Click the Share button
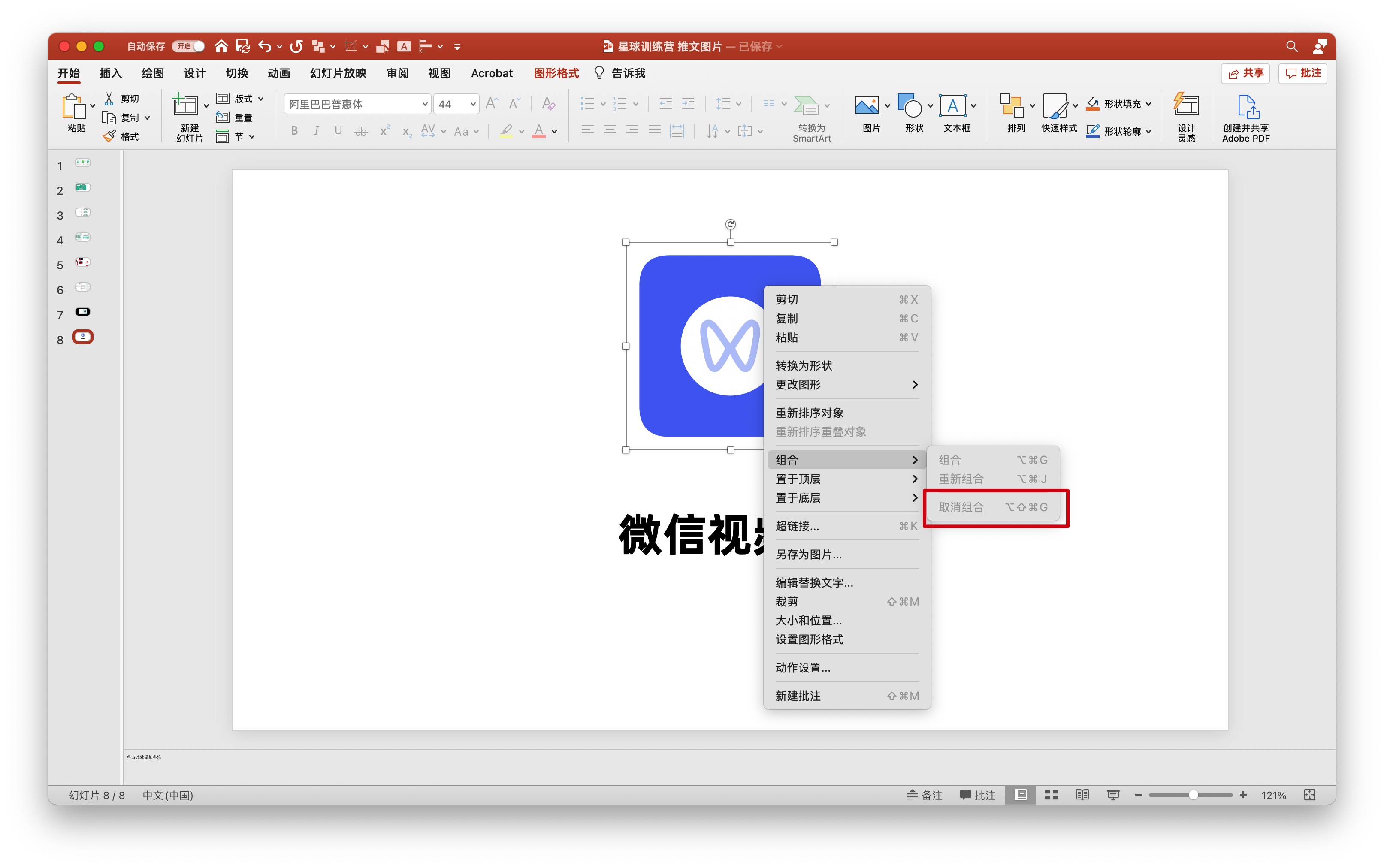Screen dimensions: 1384x868 1245,73
